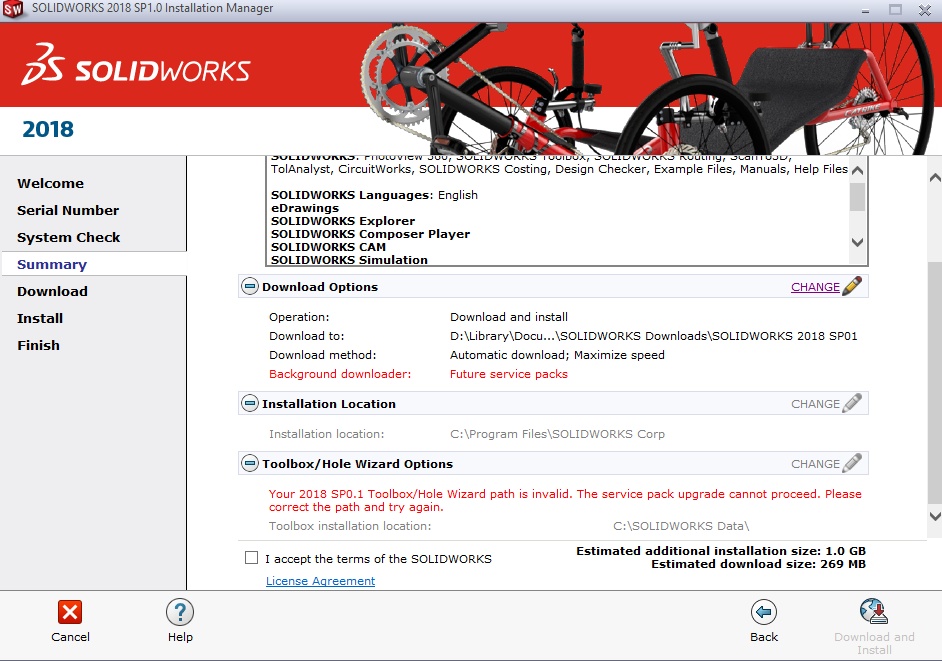Click 'Automatic download; Maximize speed' text
Viewport: 942px width, 661px height.
557,355
